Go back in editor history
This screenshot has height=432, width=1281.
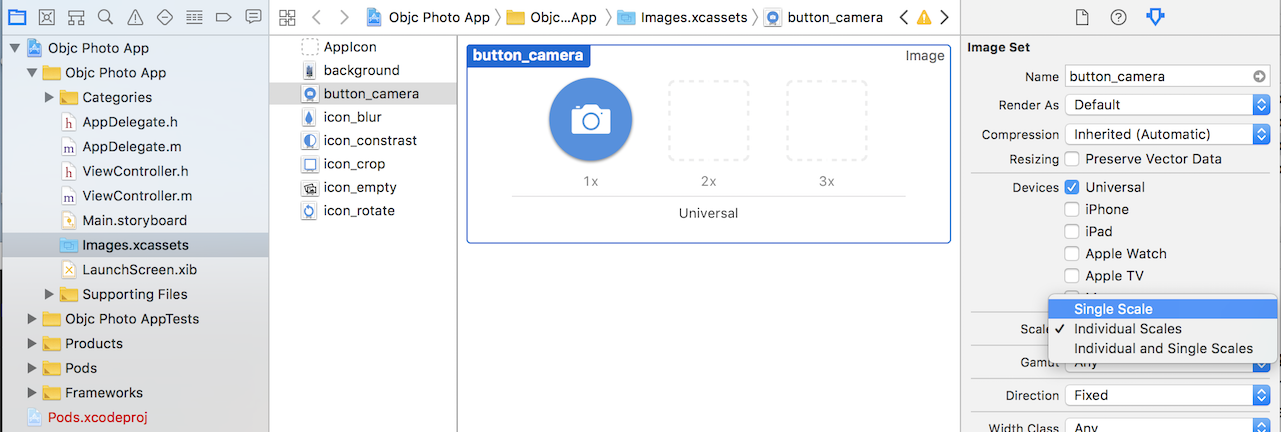pos(317,17)
